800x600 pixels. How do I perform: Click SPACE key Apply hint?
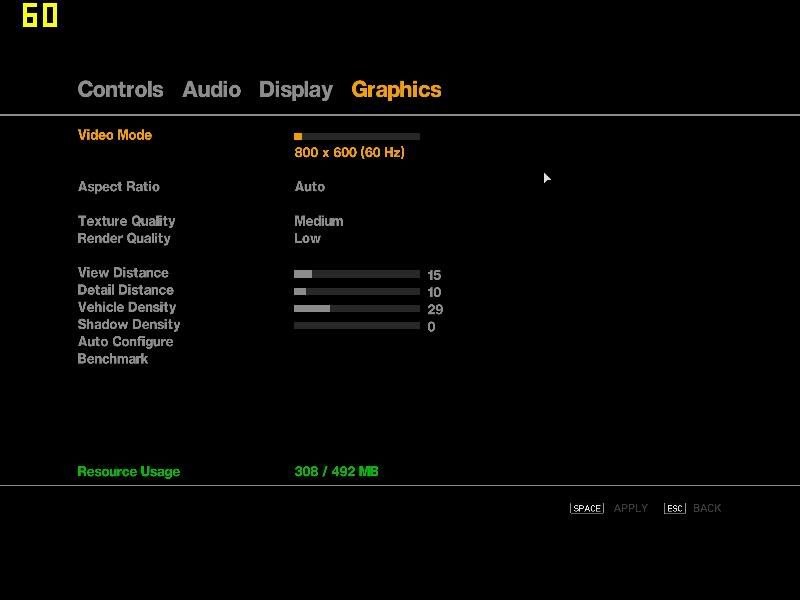[609, 508]
